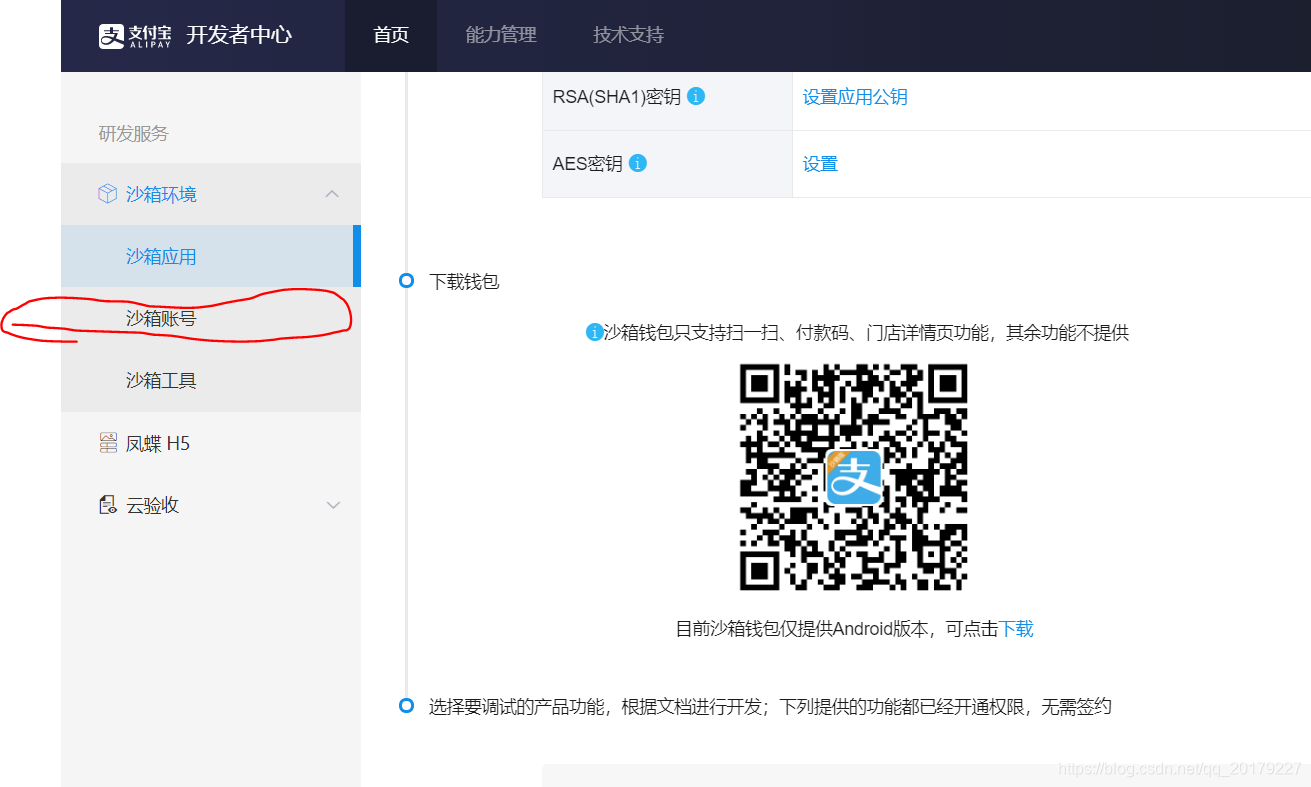
Task: Click the info icon next to AES密钥
Action: click(x=638, y=163)
